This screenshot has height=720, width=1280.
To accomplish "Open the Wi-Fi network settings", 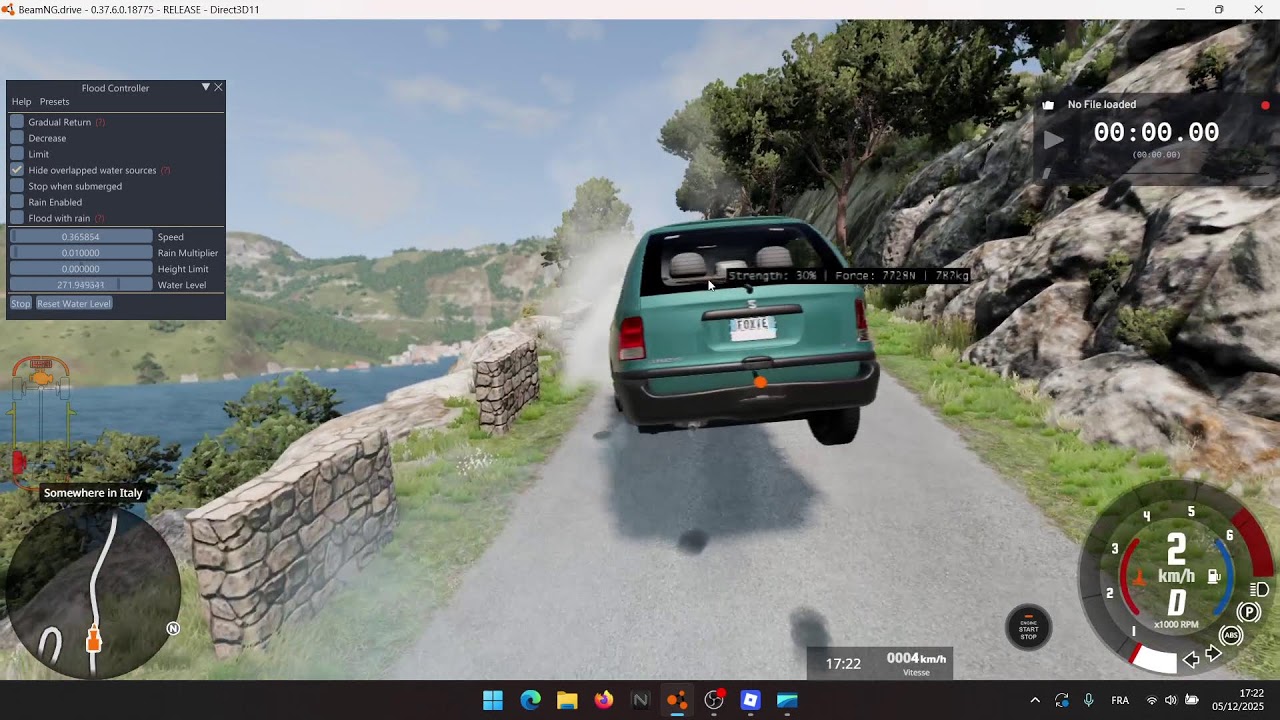I will [x=1152, y=700].
